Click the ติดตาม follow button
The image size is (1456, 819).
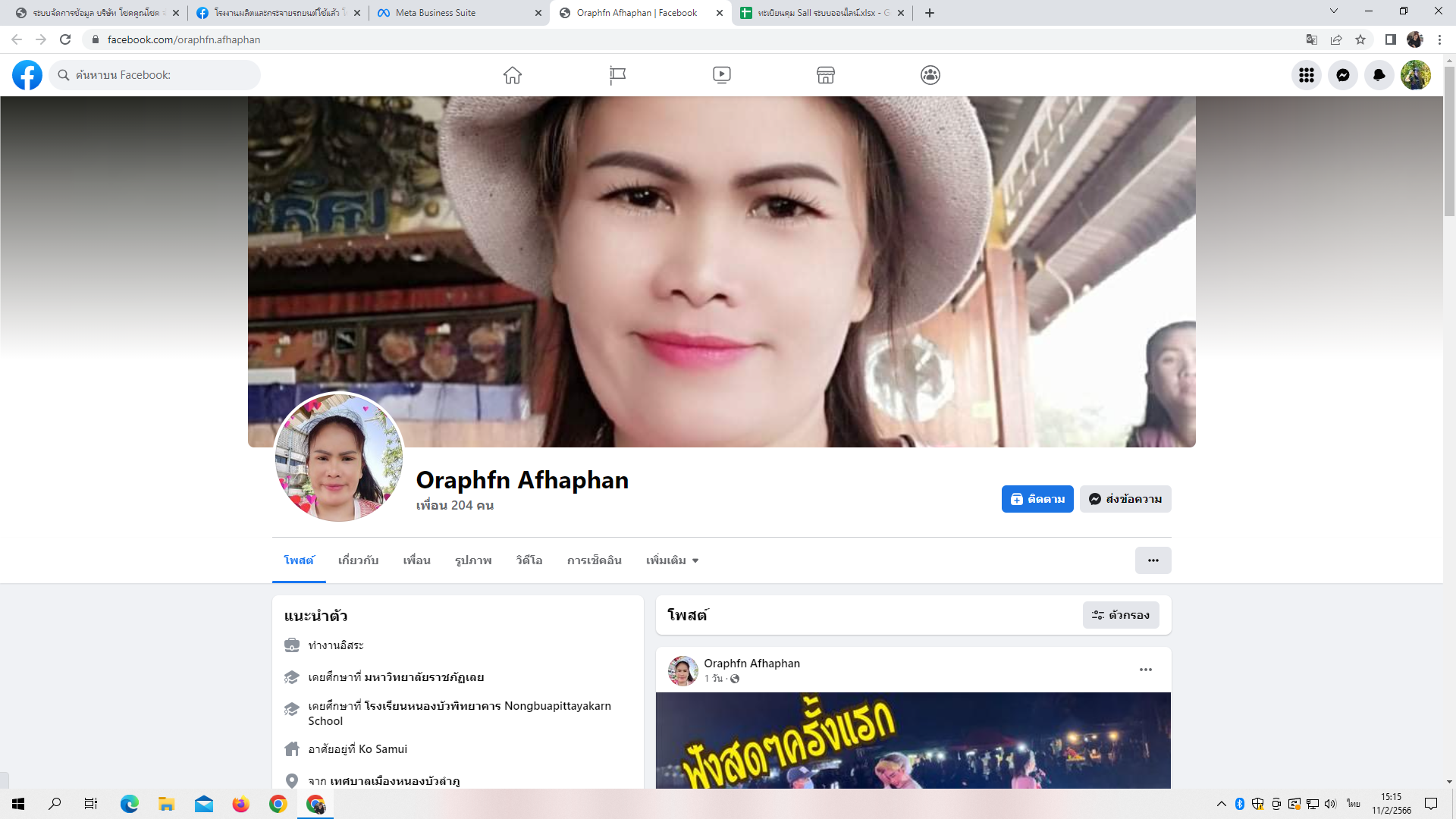[x=1037, y=499]
